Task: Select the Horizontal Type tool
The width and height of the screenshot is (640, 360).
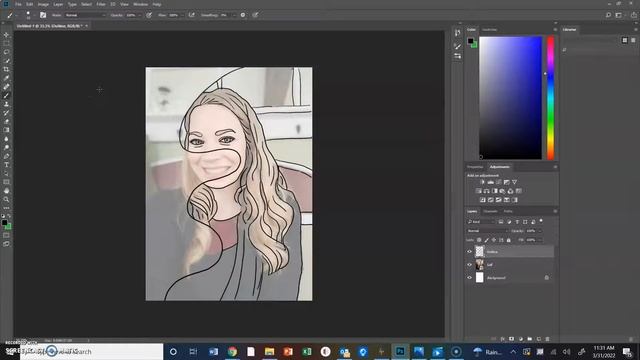Action: [x=6, y=165]
